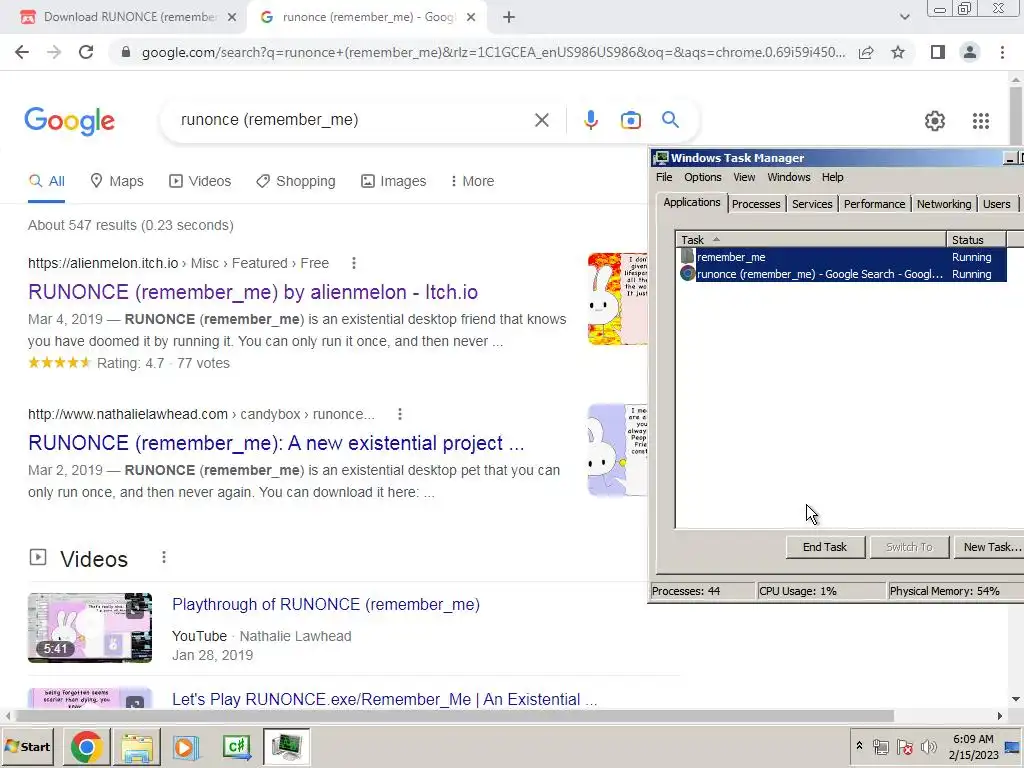Expand the More search filters

(472, 182)
